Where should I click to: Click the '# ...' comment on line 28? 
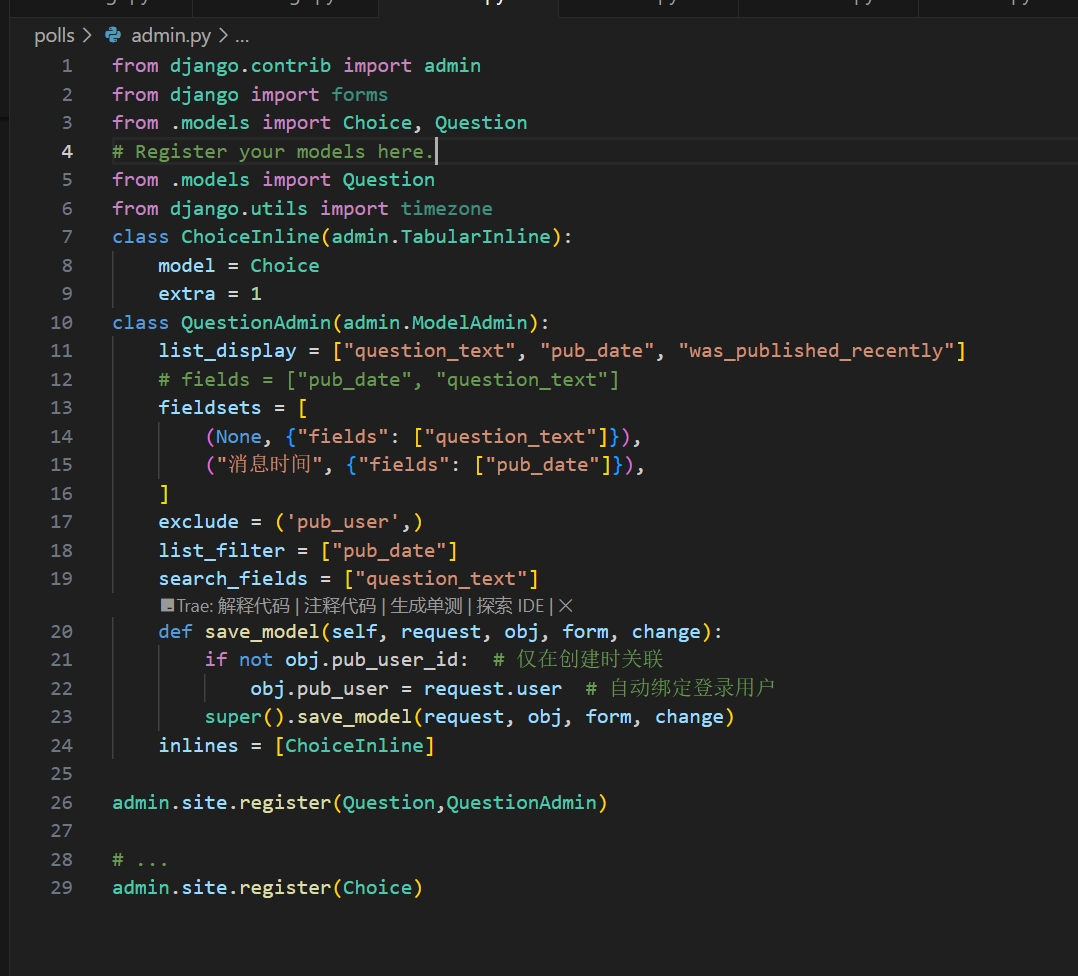point(140,860)
